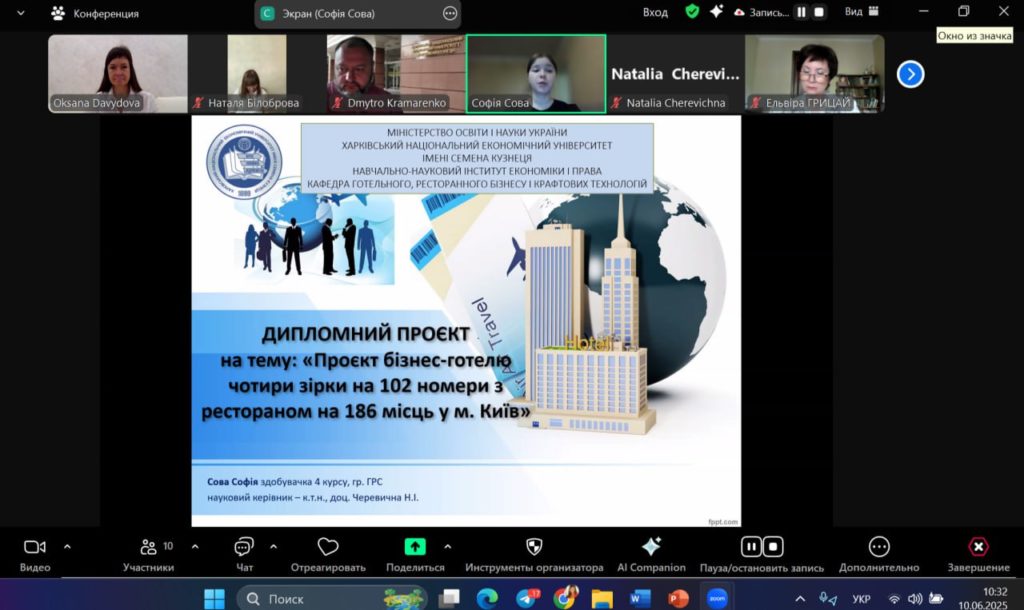Click the Вход (Sign in) button
The image size is (1024, 610).
point(655,12)
